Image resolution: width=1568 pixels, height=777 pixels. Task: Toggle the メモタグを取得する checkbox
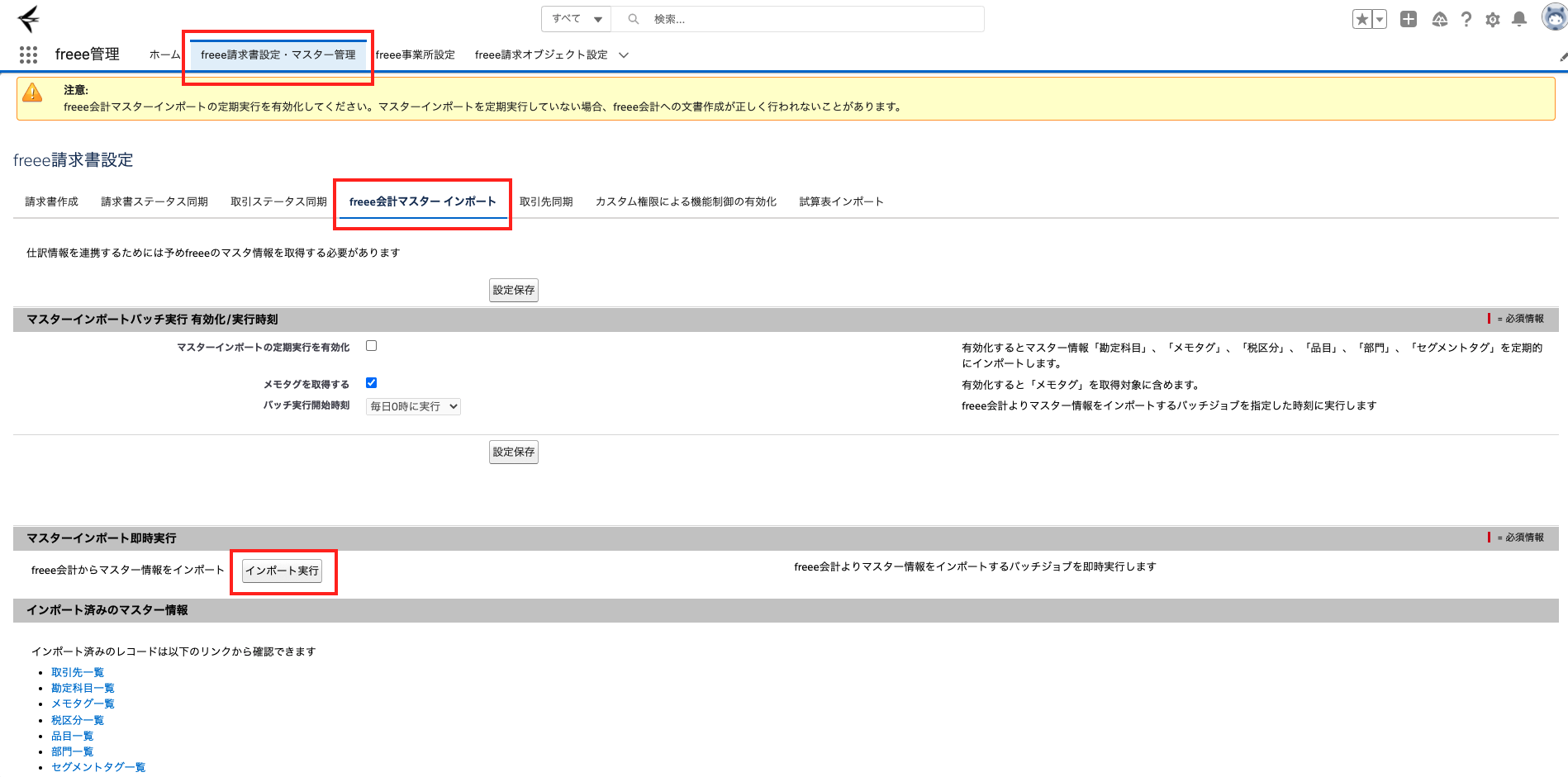(x=372, y=382)
